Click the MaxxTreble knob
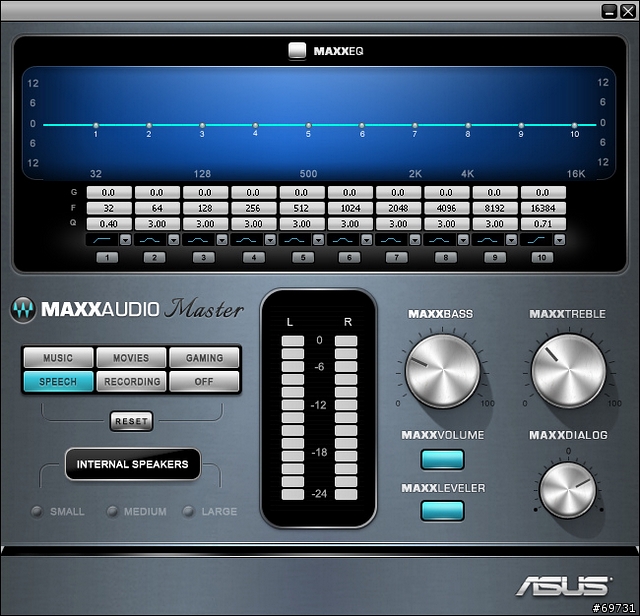 [x=569, y=371]
